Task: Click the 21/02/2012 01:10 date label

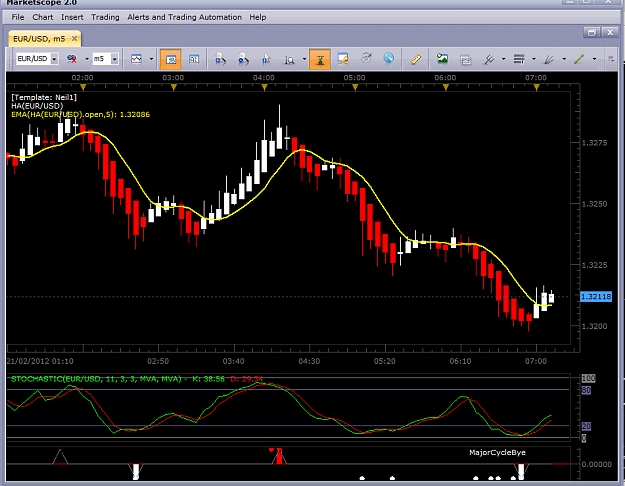Action: point(40,361)
